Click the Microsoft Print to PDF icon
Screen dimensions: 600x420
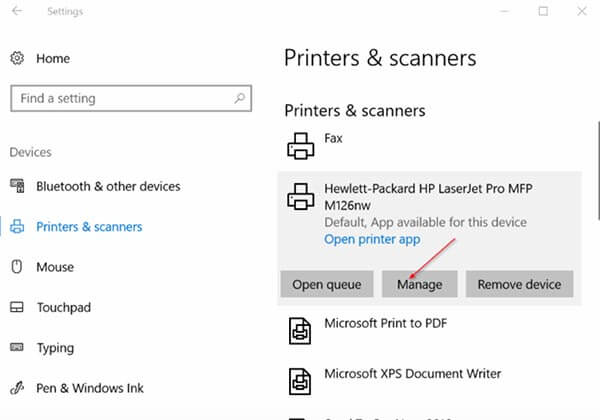300,331
